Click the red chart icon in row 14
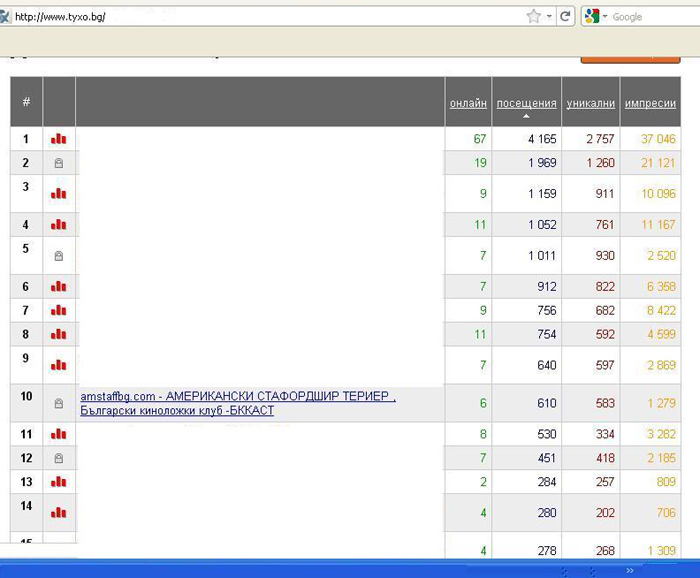The height and width of the screenshot is (578, 700). pyautogui.click(x=58, y=513)
